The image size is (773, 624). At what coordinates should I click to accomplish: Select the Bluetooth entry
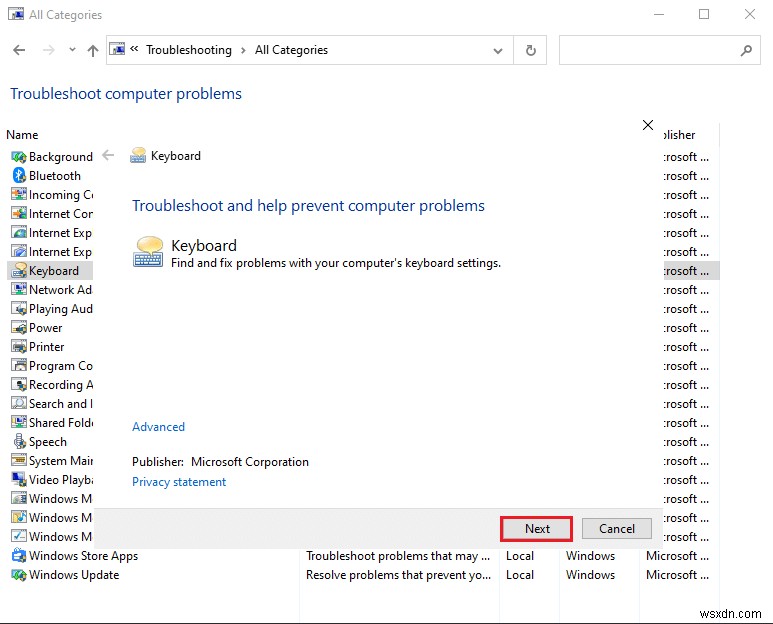point(54,175)
